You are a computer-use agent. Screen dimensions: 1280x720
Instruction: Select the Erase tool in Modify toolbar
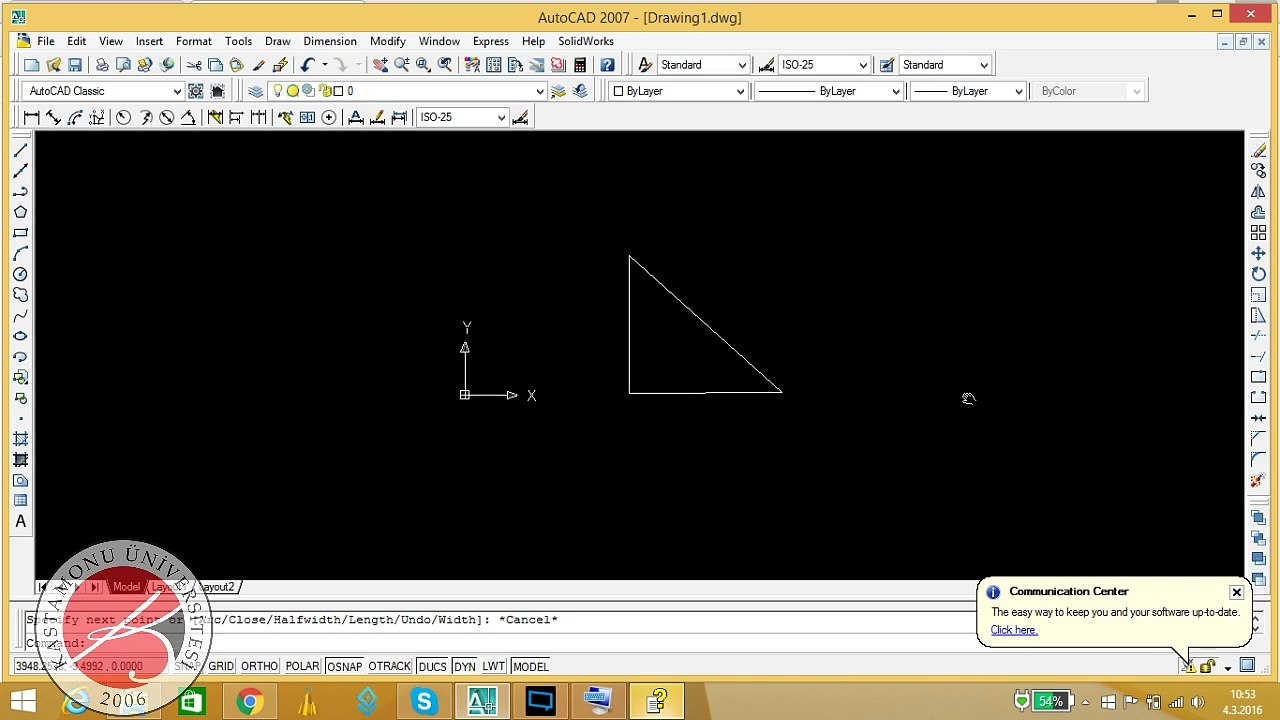pos(1258,150)
